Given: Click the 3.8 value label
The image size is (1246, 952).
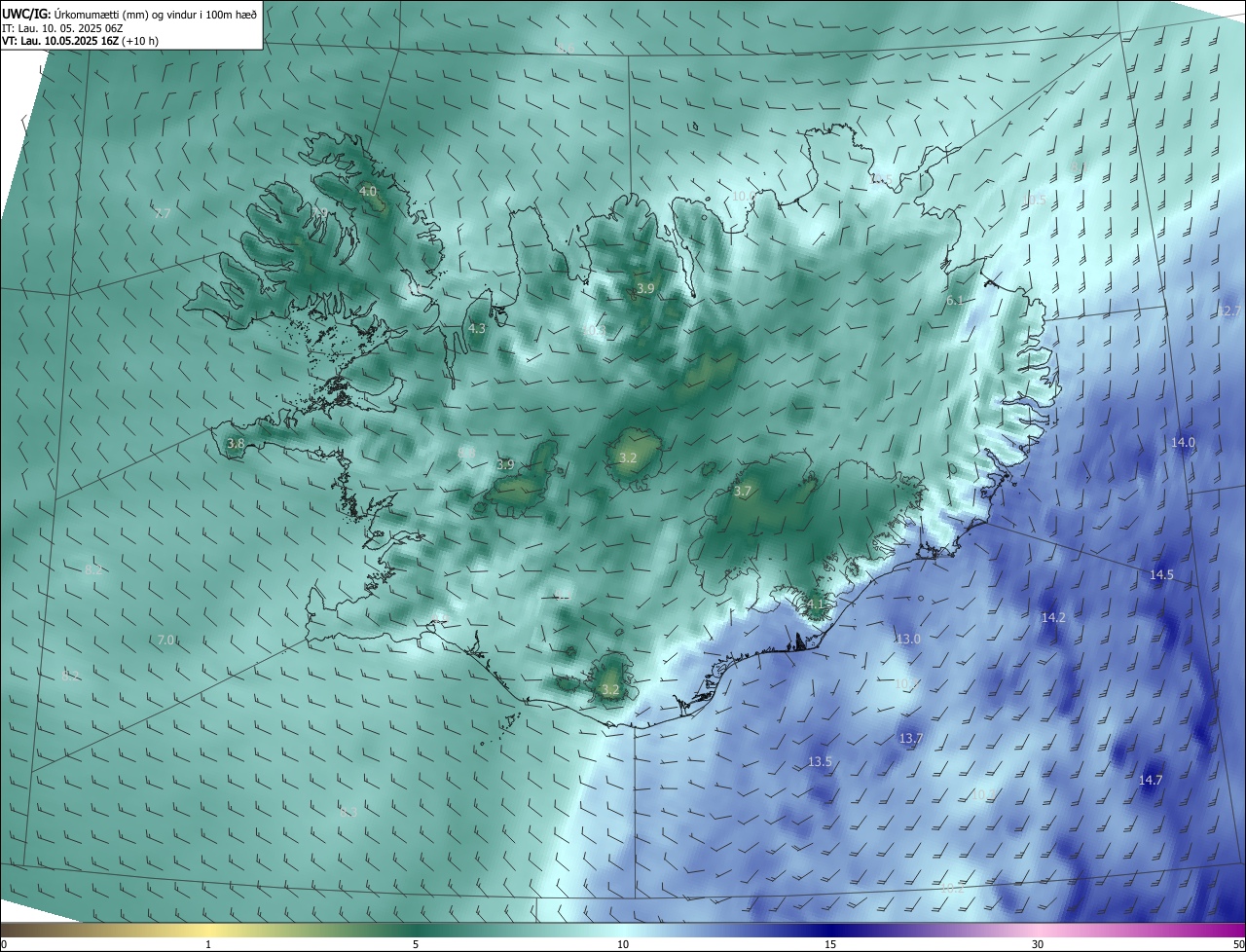Looking at the screenshot, I should coord(236,443).
